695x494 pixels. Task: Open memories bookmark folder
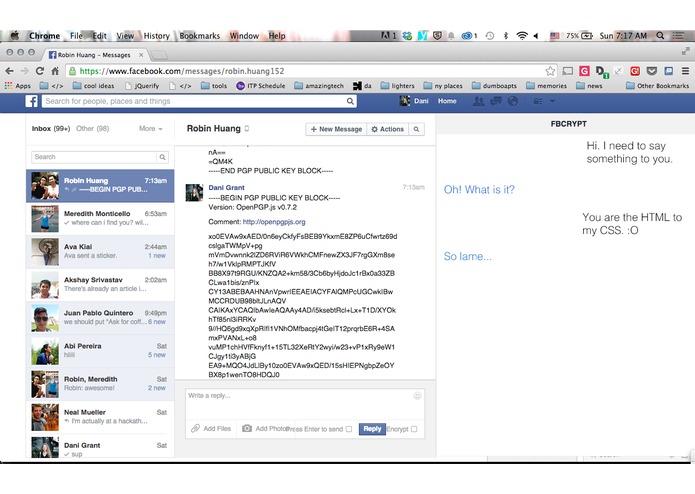[x=547, y=86]
